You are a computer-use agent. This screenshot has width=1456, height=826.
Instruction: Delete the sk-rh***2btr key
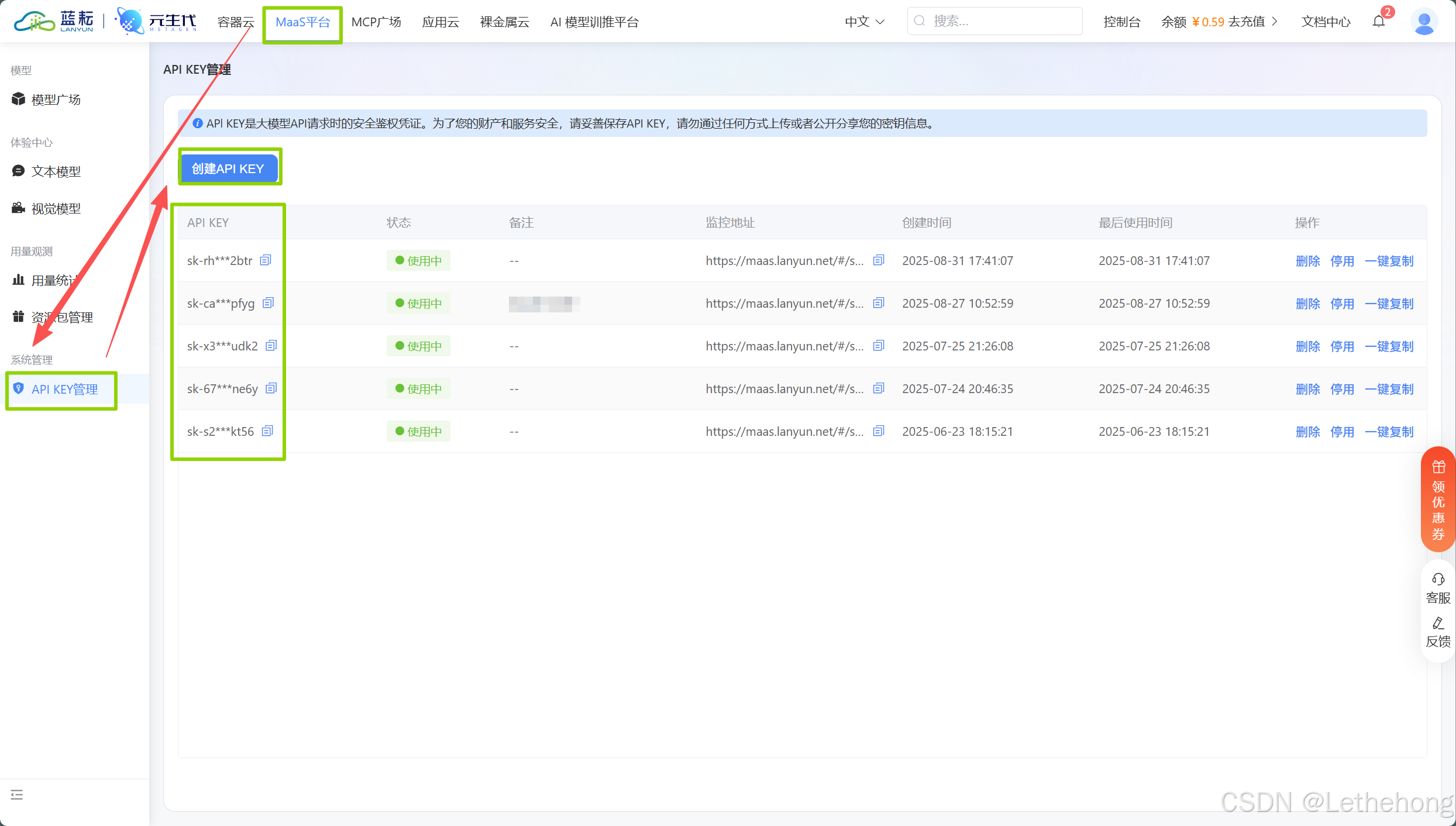tap(1307, 261)
